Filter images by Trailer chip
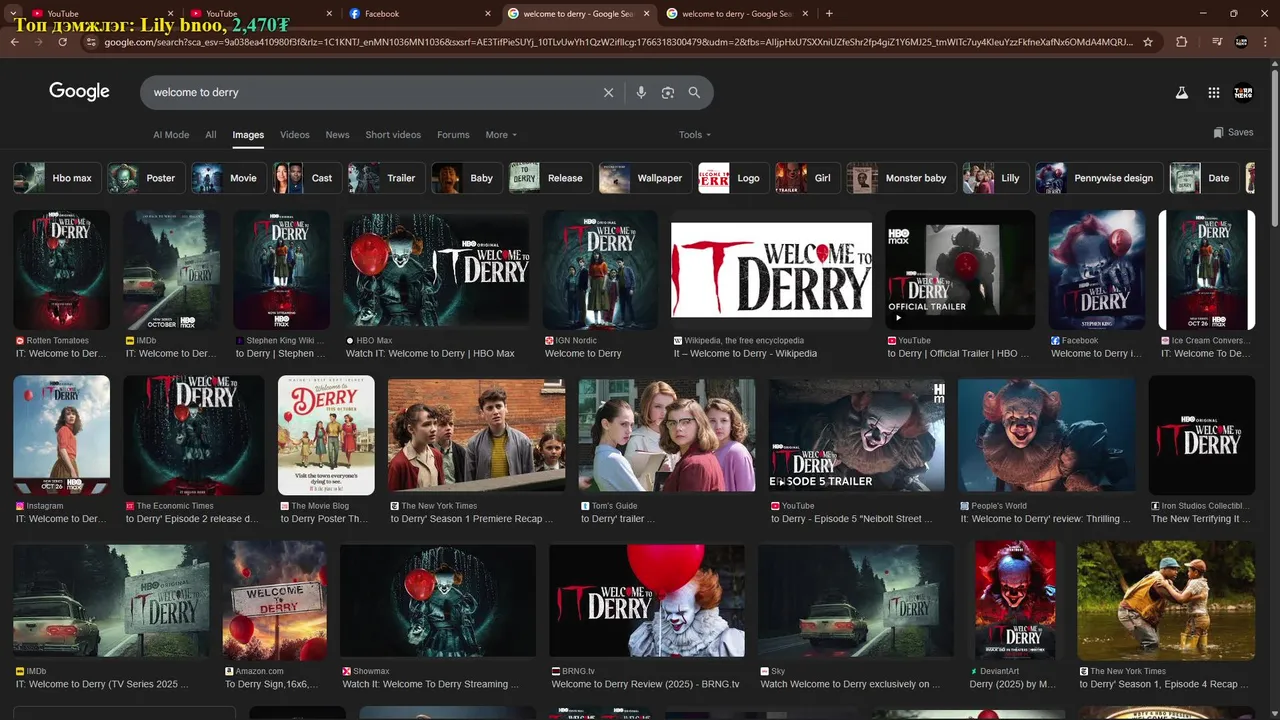Viewport: 1280px width, 720px height. (x=386, y=178)
